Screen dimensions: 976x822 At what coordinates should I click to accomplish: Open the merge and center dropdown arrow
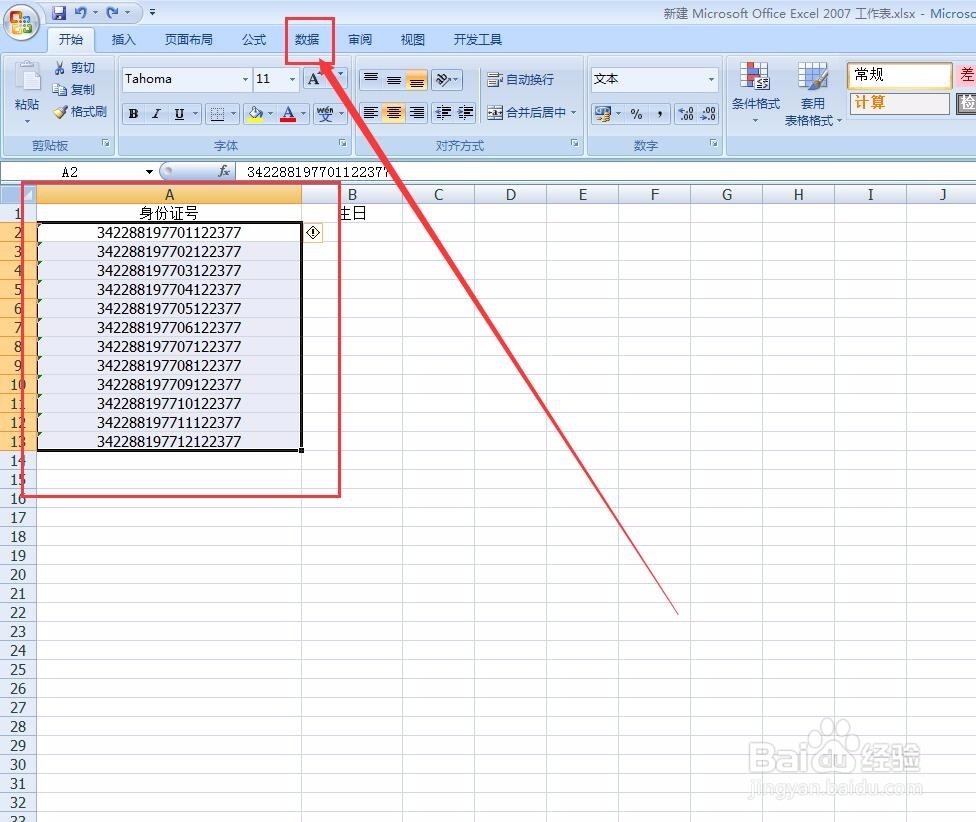573,113
